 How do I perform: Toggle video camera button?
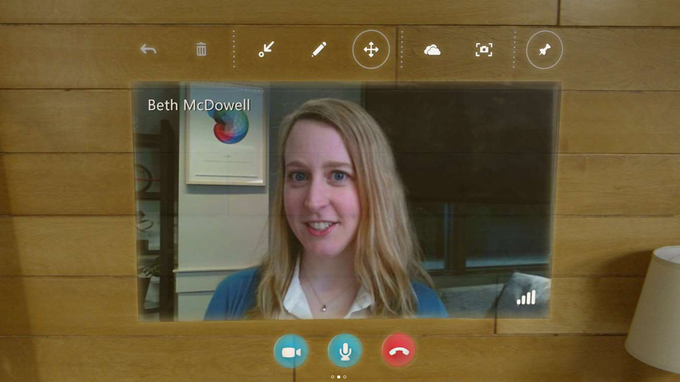point(291,352)
